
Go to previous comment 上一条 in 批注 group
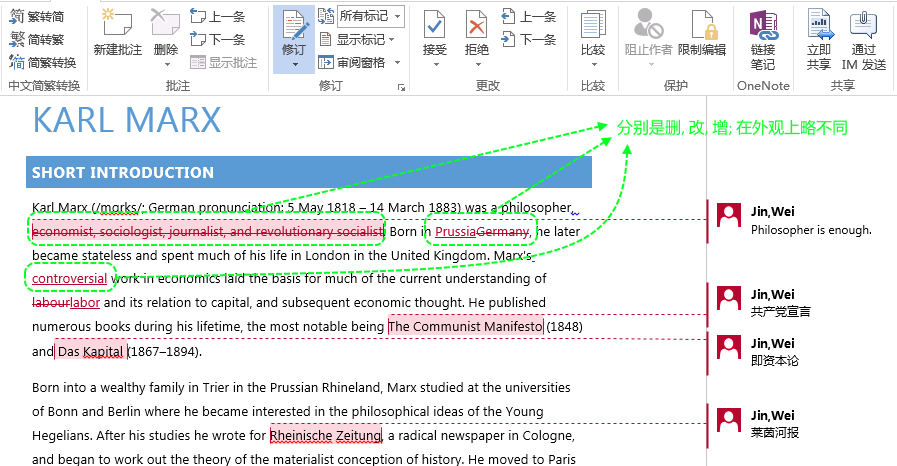[217, 17]
